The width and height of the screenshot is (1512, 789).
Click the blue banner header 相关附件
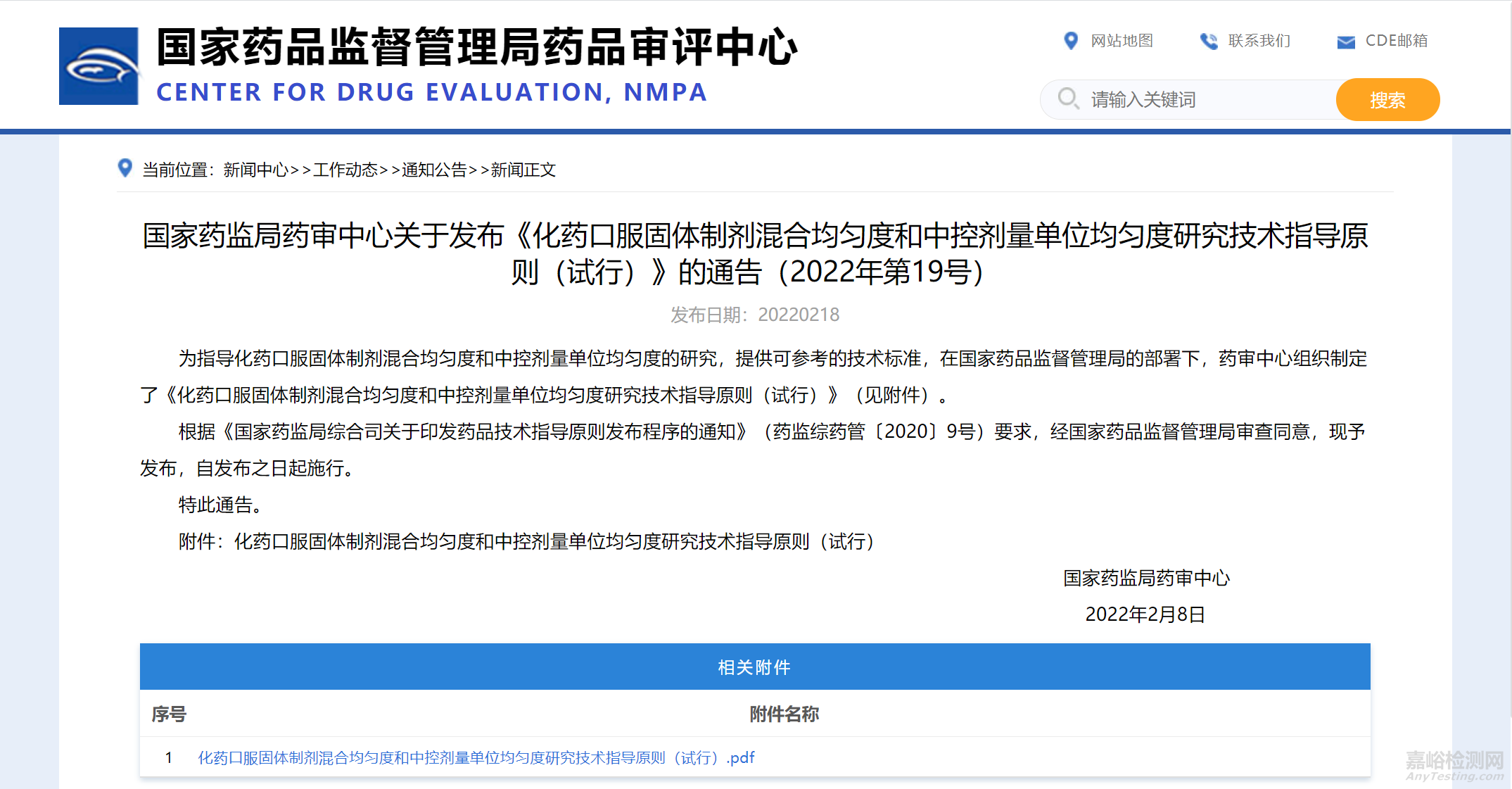(755, 666)
